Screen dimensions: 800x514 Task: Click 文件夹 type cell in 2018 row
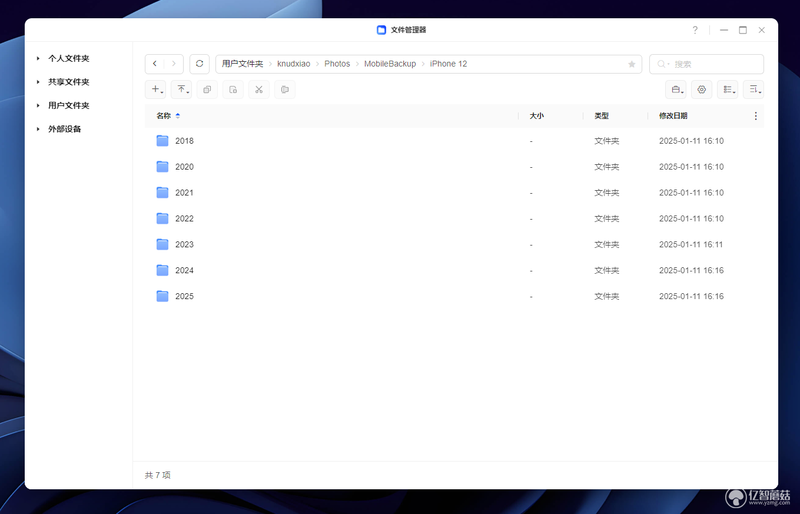607,141
